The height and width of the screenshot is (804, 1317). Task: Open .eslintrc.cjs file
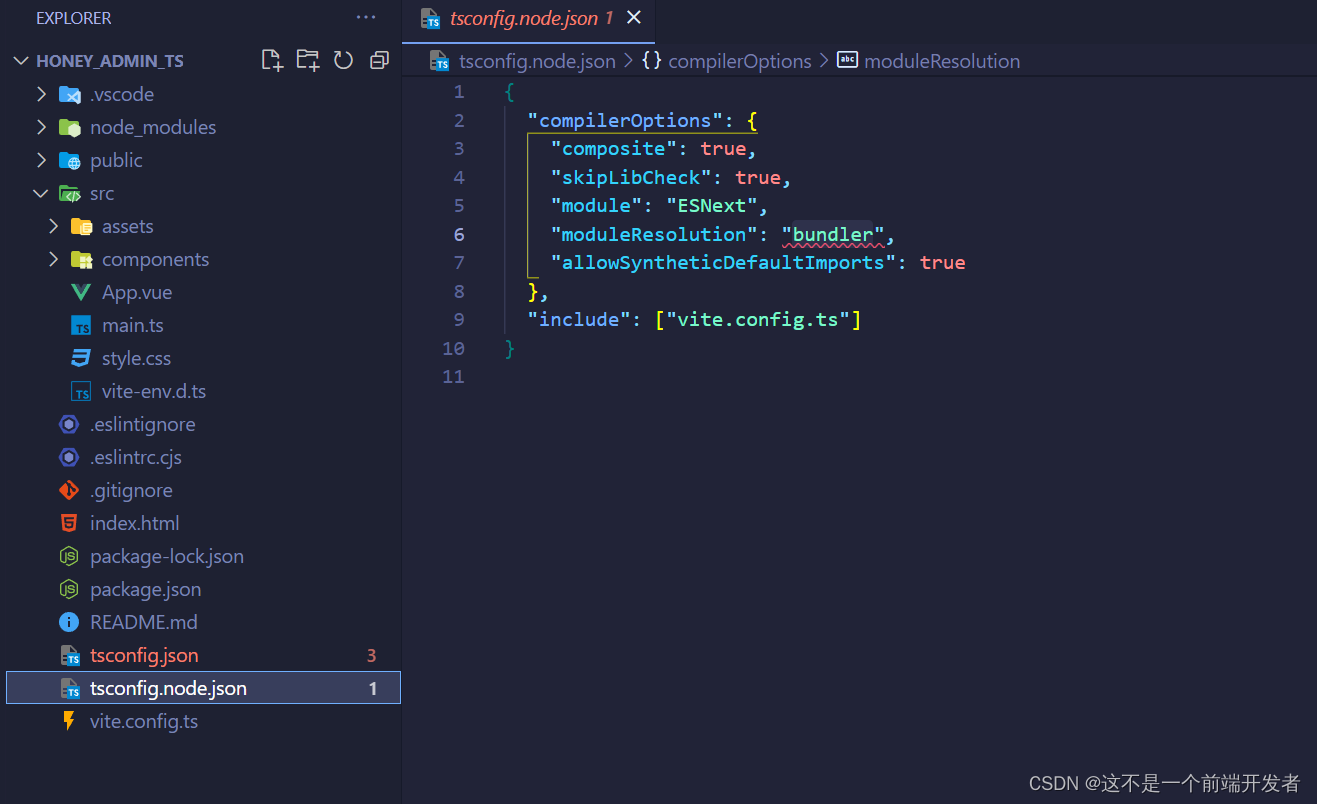[136, 457]
